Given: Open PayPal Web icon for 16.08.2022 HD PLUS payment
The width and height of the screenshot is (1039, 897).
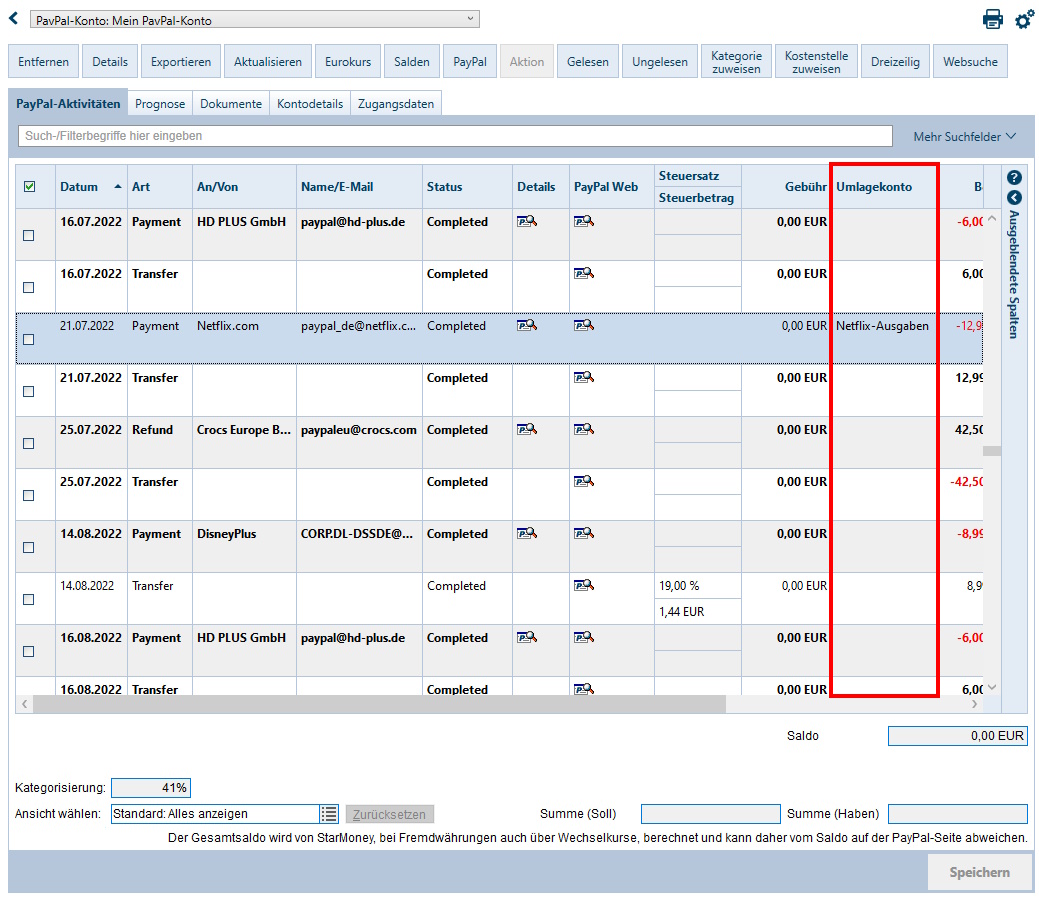Looking at the screenshot, I should (584, 637).
